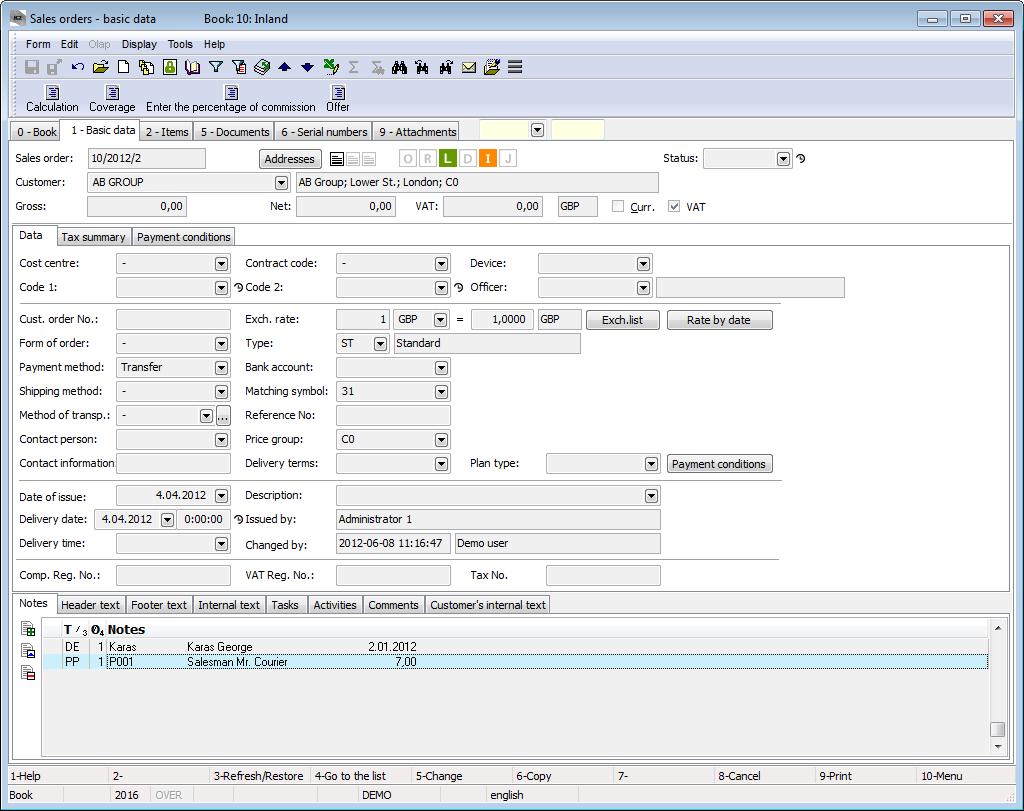The width and height of the screenshot is (1024, 811).
Task: Click the undo arrow toolbar icon
Action: click(78, 67)
